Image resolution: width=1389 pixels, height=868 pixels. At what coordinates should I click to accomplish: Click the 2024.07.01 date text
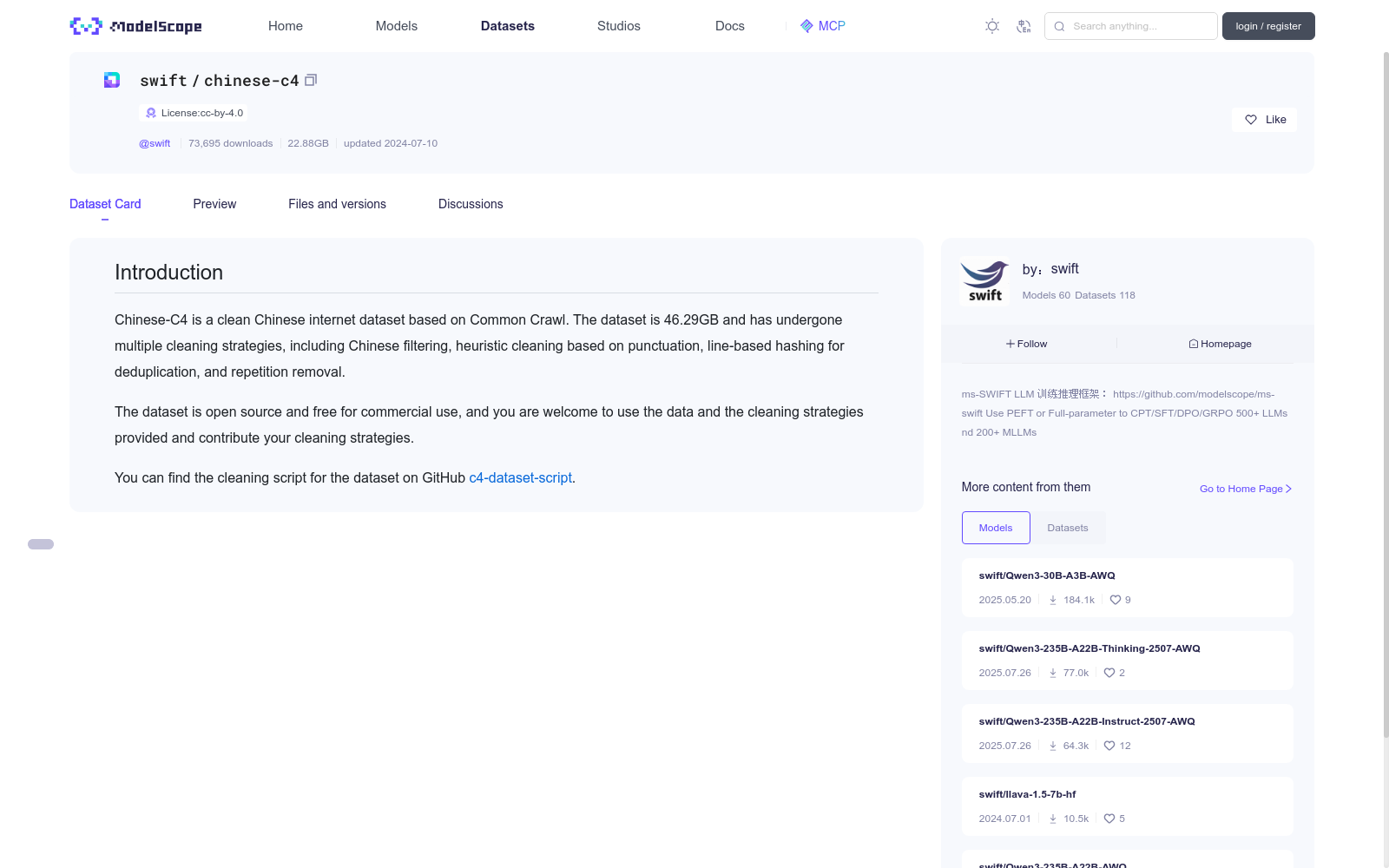1004,819
